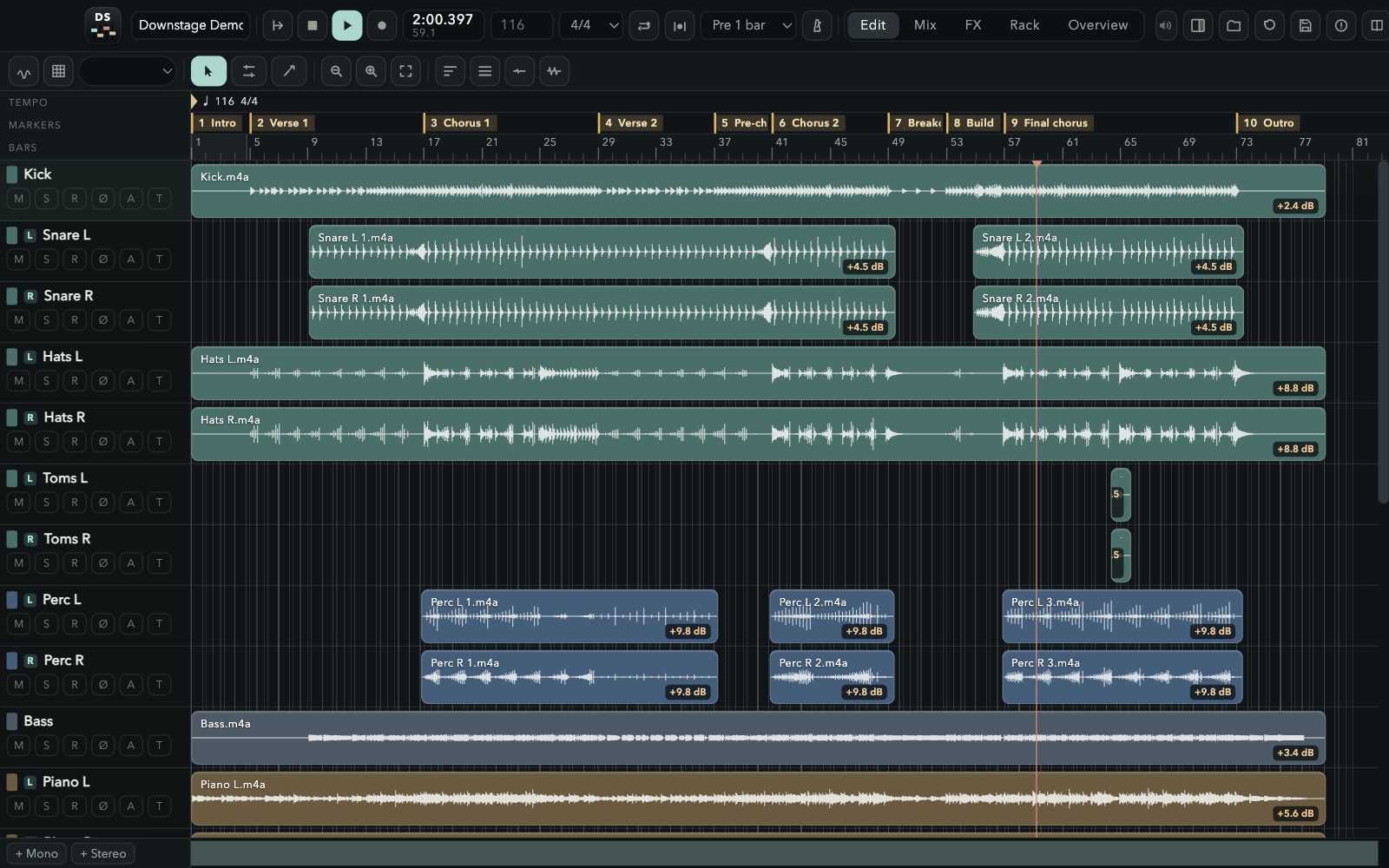Click the 3 Chorus 1 marker

pyautogui.click(x=460, y=123)
